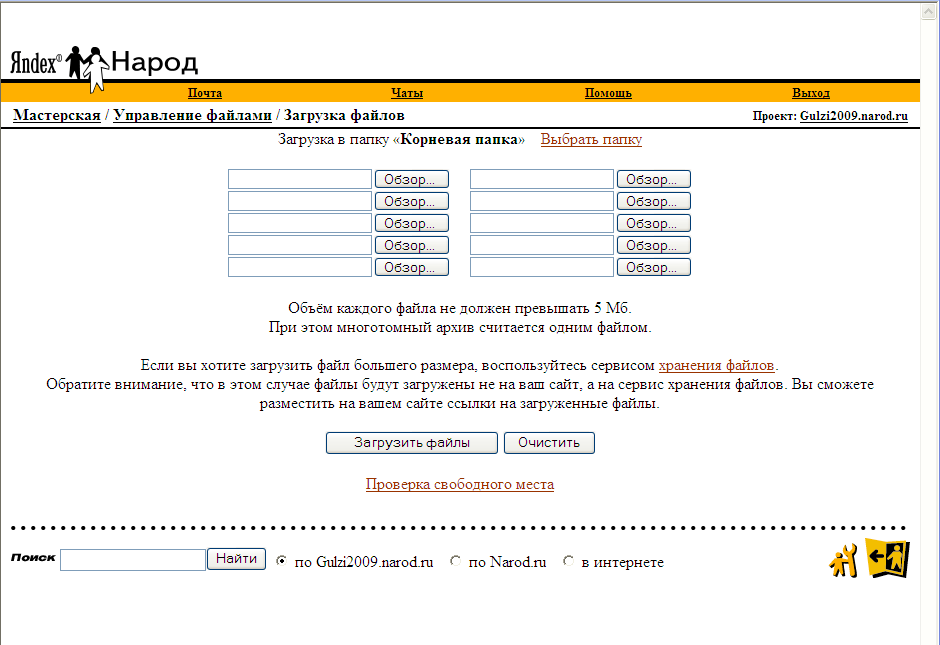Click the exit door icon at bottom right
This screenshot has height=645, width=940.
point(888,559)
